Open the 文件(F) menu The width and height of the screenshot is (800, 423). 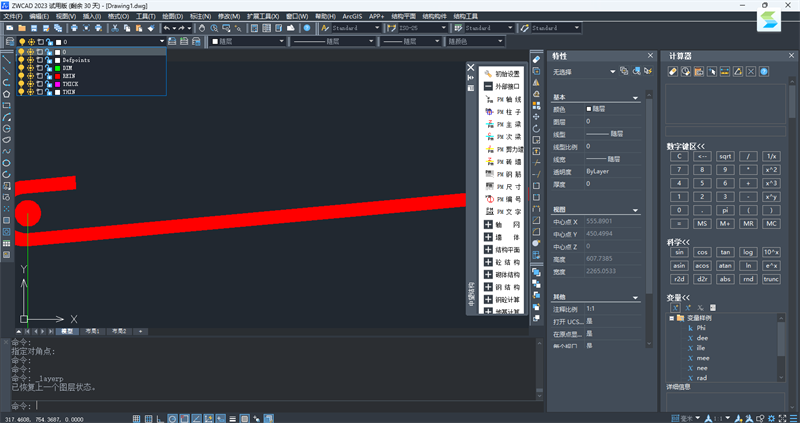click(13, 16)
